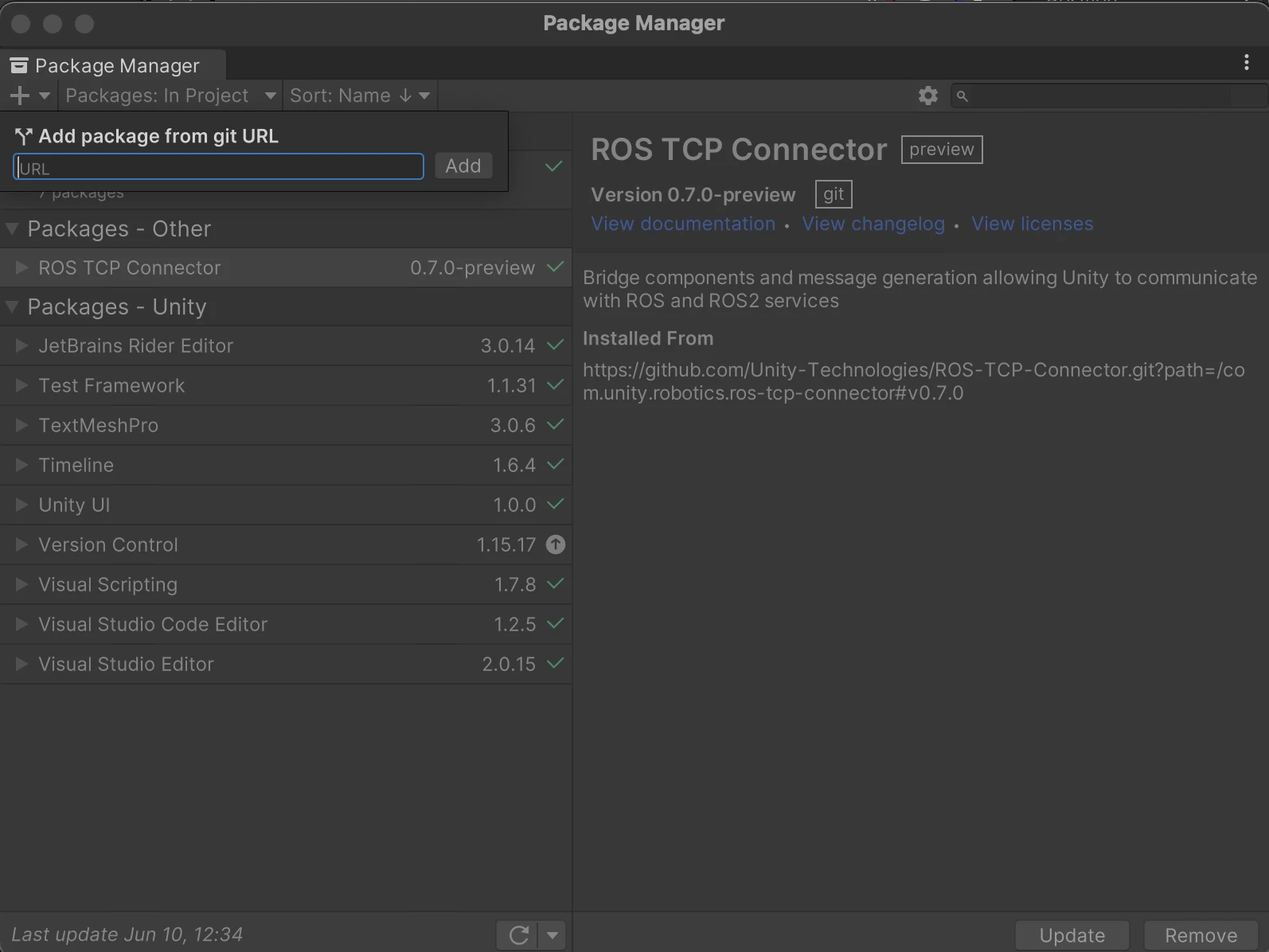The height and width of the screenshot is (952, 1269).
Task: Open View documentation link
Action: click(x=683, y=224)
